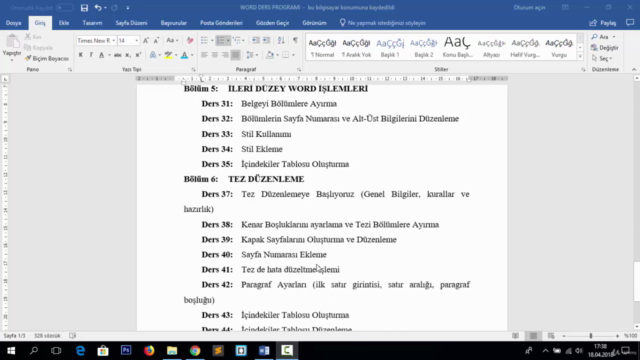Open Firefox from the taskbar
The image size is (640, 360).
point(149,350)
